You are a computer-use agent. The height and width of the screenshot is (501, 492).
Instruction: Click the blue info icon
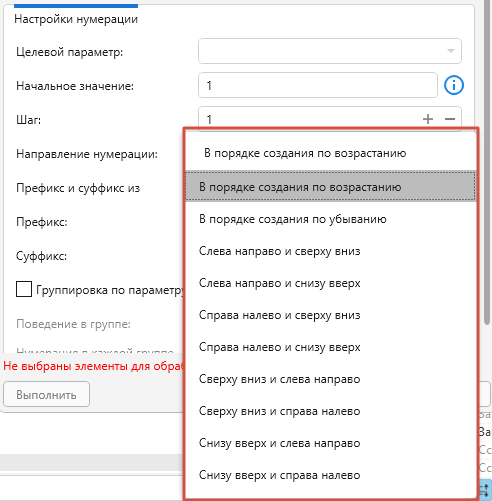coord(453,85)
